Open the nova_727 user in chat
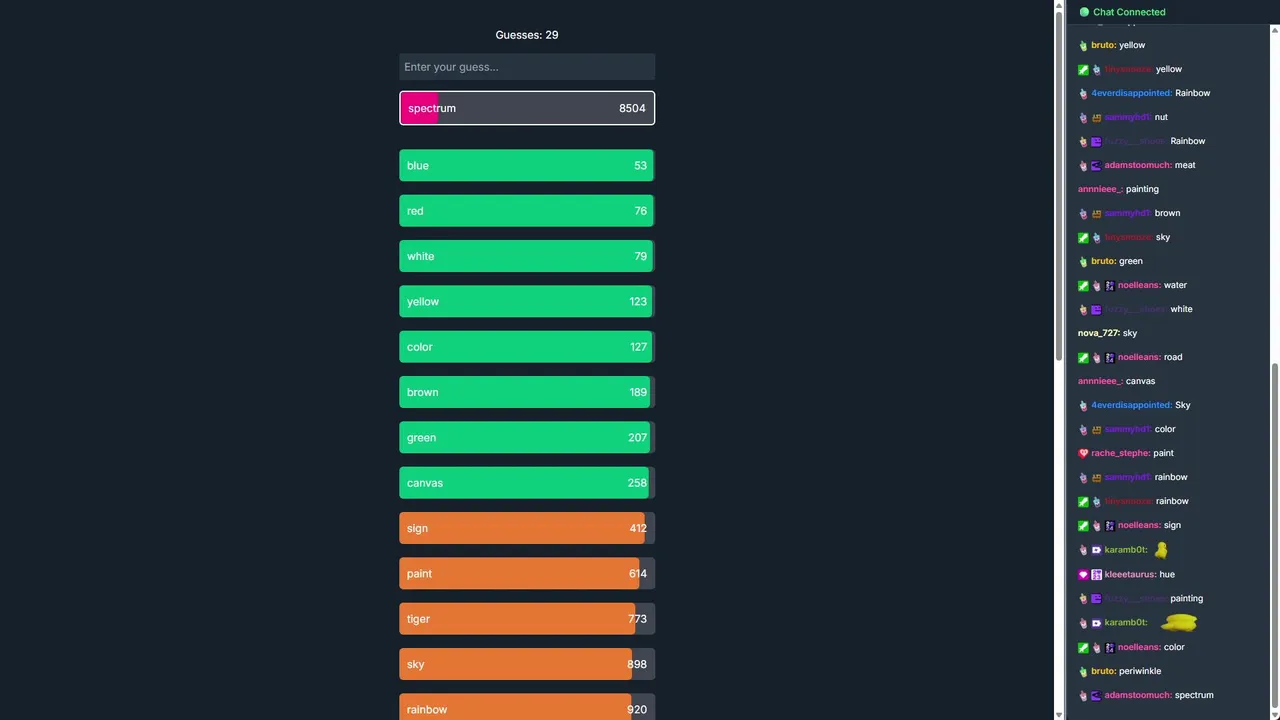 [x=1098, y=333]
